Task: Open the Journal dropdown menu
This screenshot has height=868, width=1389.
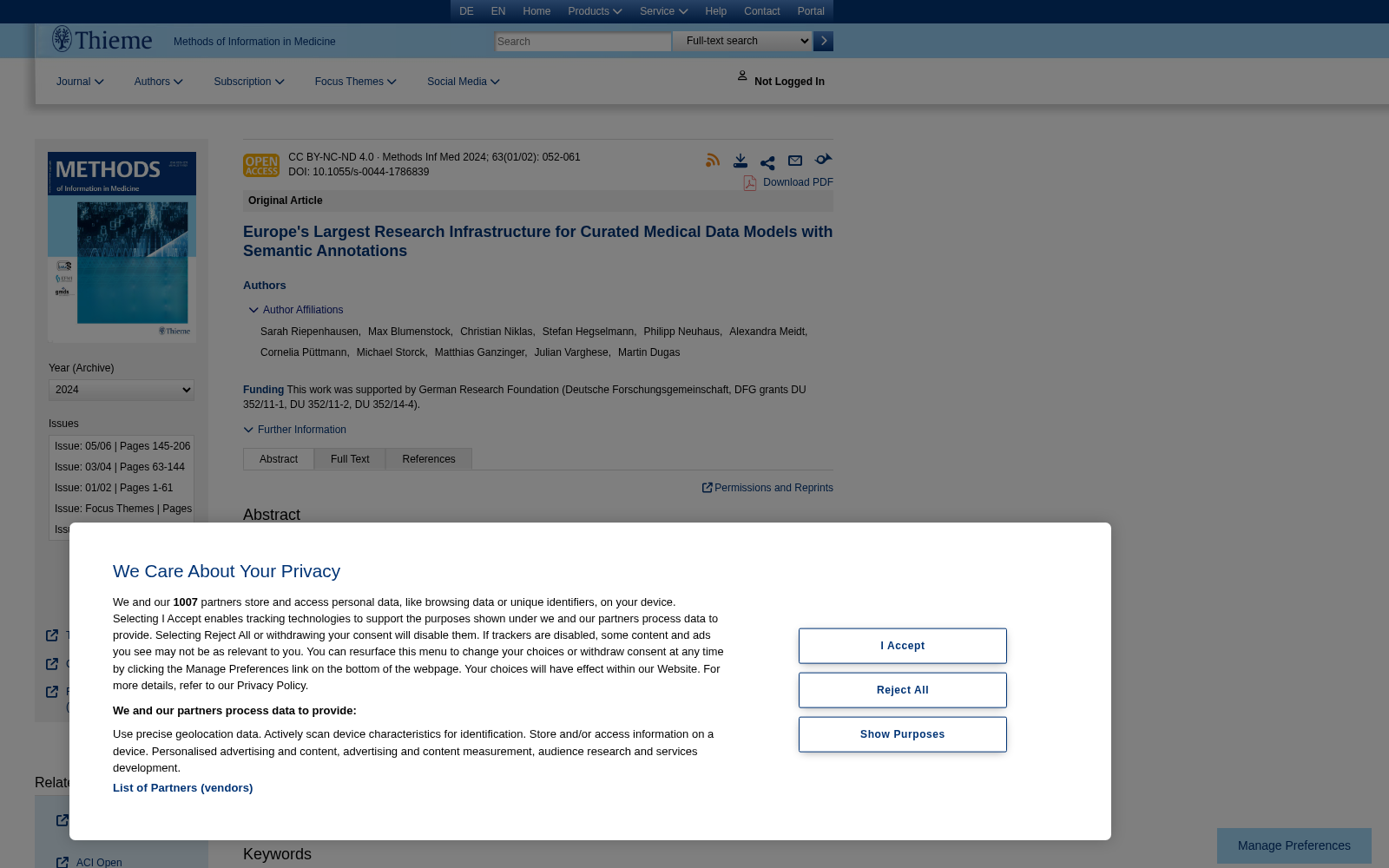Action: point(80,82)
